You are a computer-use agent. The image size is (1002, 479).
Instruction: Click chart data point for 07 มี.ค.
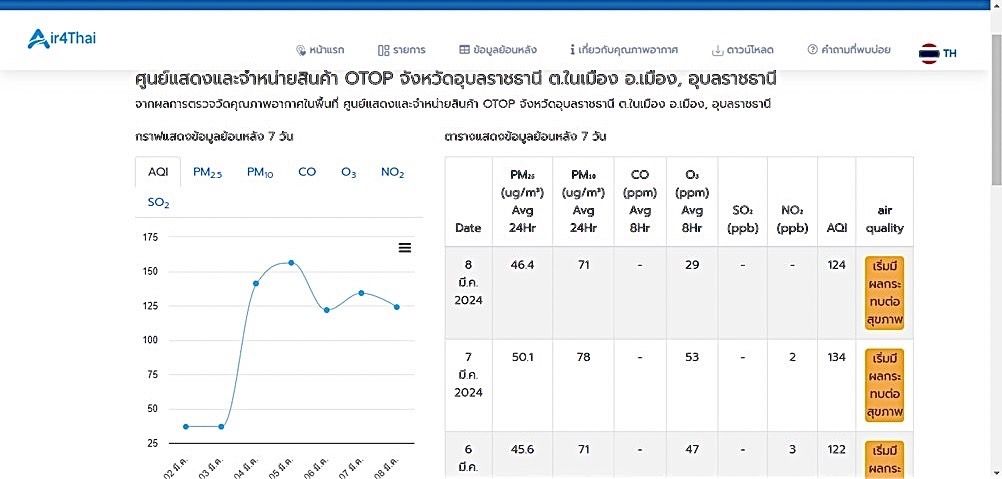click(x=361, y=293)
